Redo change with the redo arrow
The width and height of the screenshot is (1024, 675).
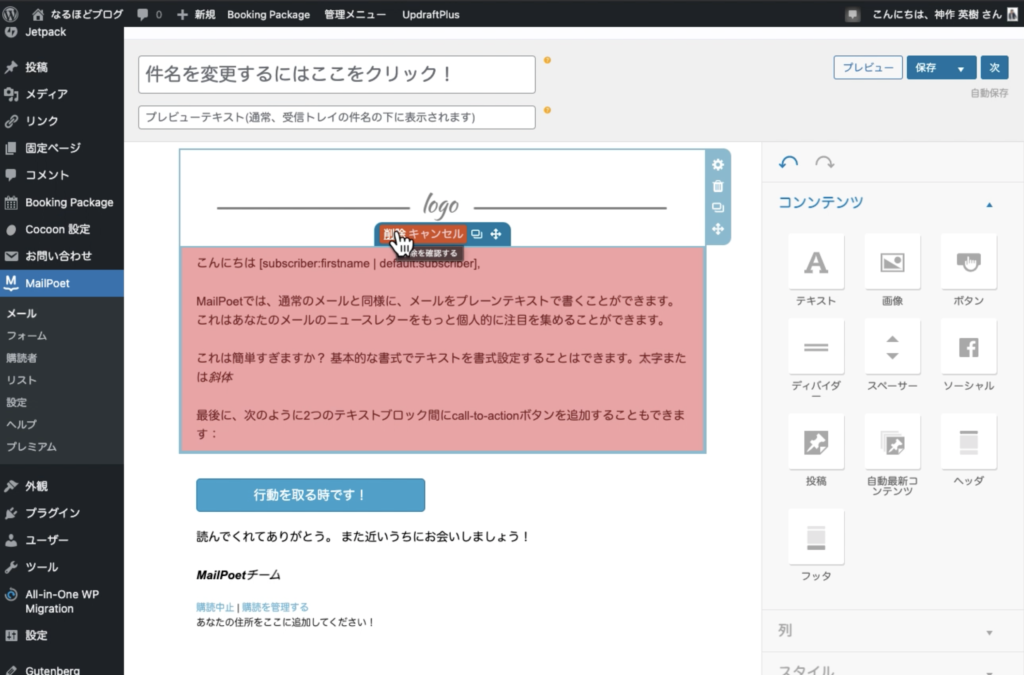tap(825, 162)
